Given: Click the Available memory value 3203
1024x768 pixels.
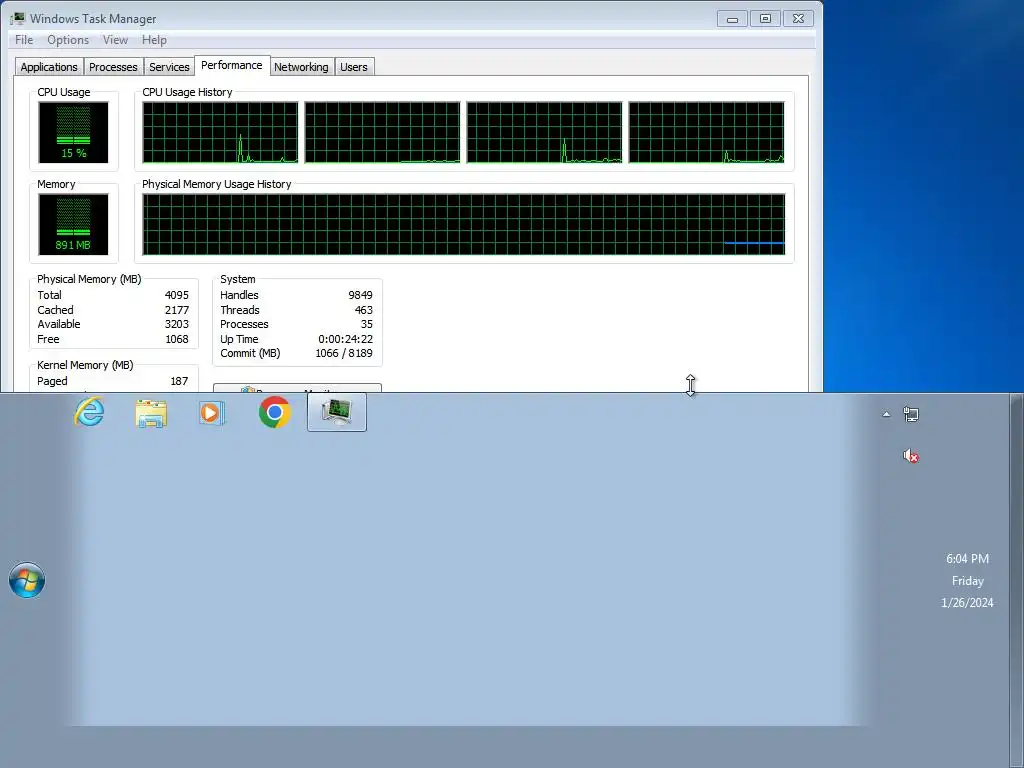Looking at the screenshot, I should tap(176, 324).
